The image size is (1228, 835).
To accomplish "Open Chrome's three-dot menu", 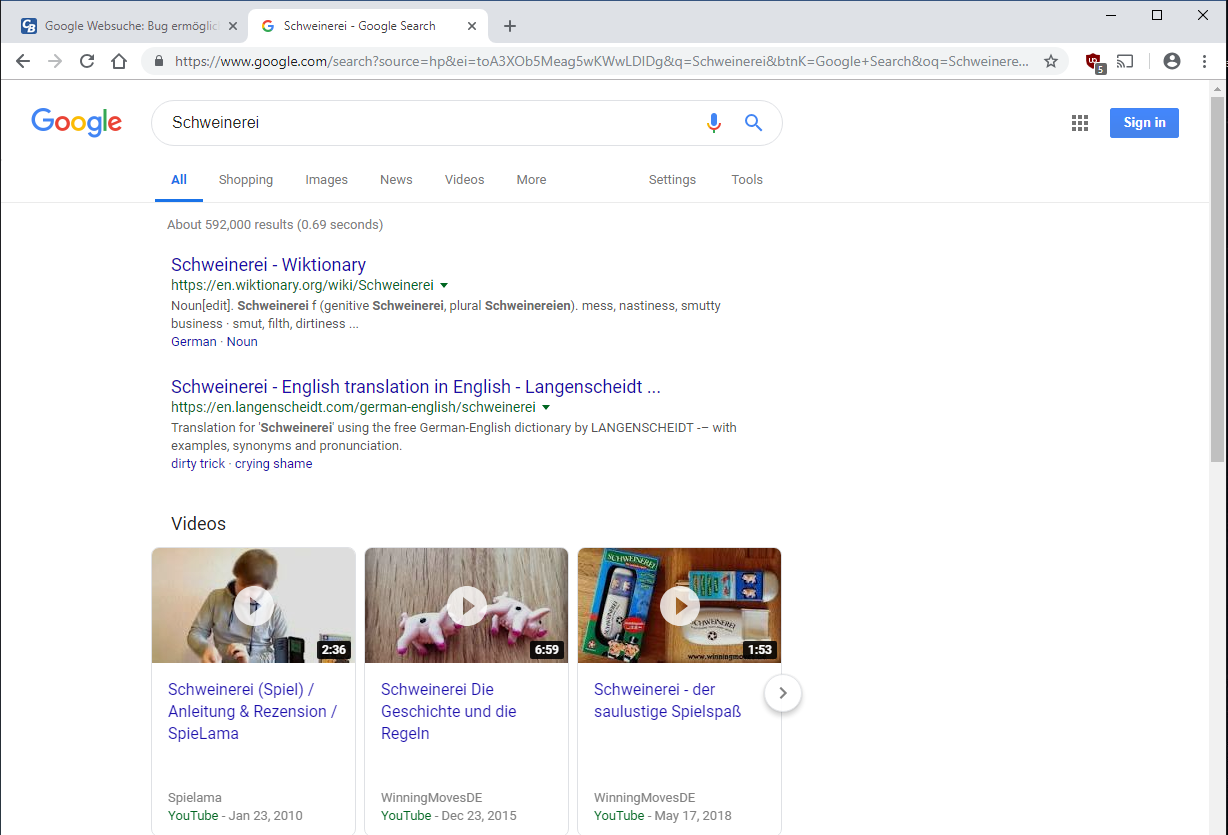I will (x=1205, y=61).
